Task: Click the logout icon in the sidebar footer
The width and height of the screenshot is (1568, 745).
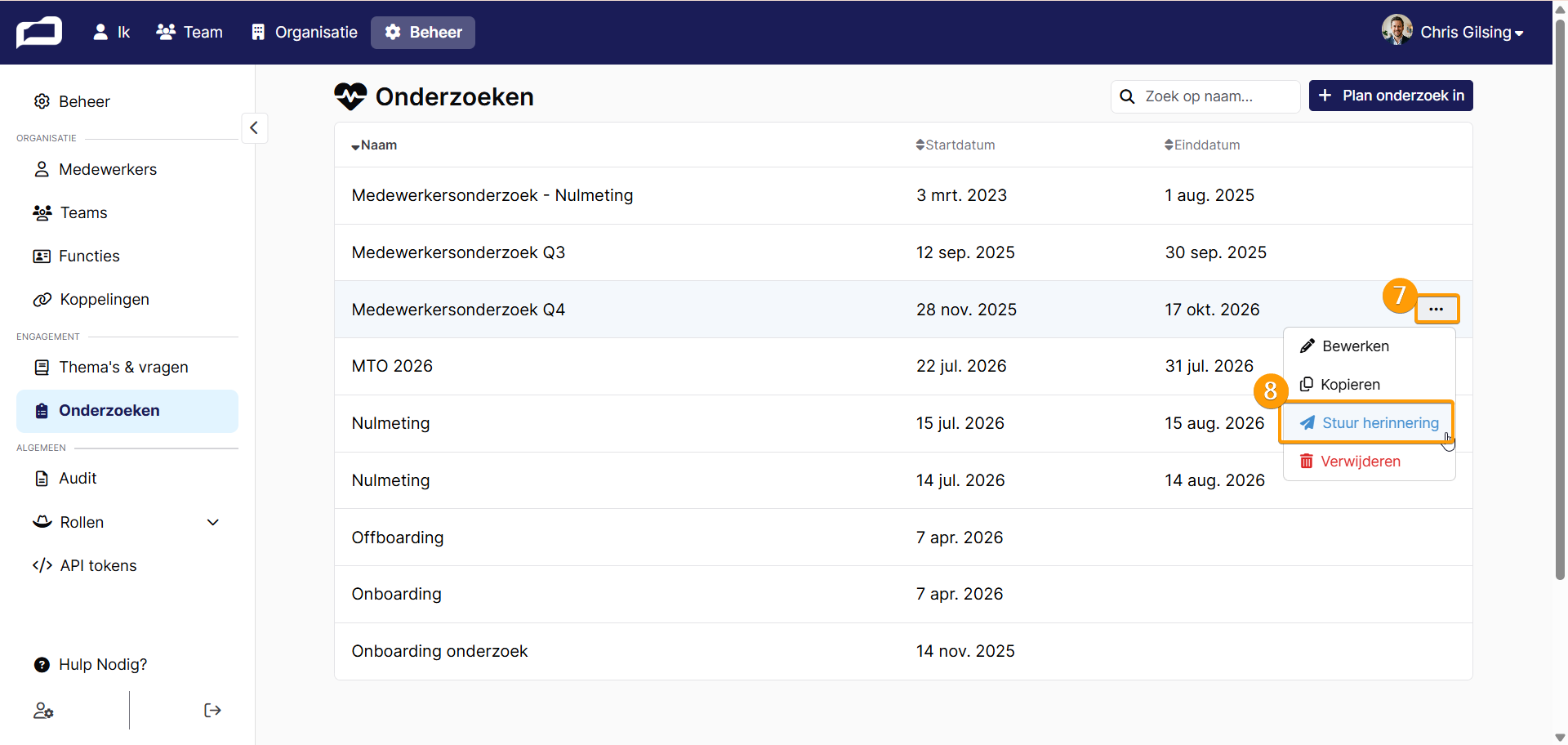Action: coord(212,710)
